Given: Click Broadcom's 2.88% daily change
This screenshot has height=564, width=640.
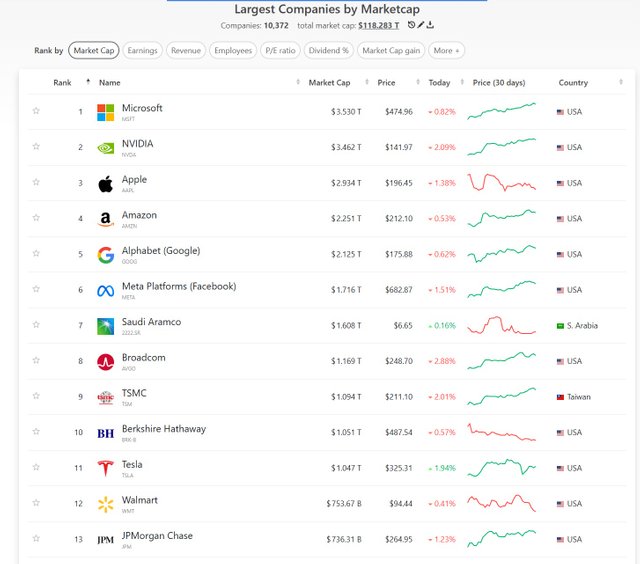Looking at the screenshot, I should pyautogui.click(x=442, y=361).
